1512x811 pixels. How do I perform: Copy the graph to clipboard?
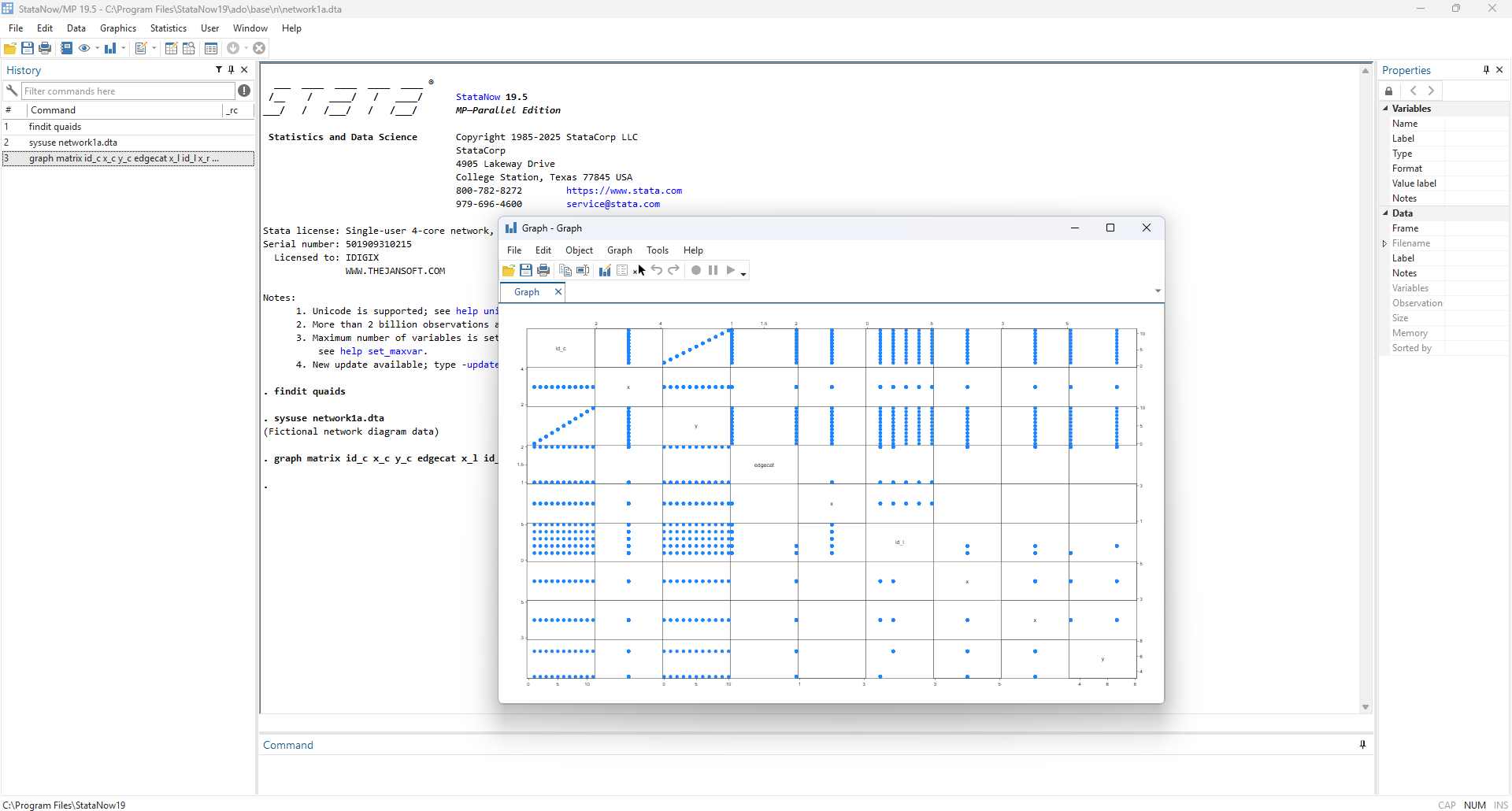pos(565,271)
